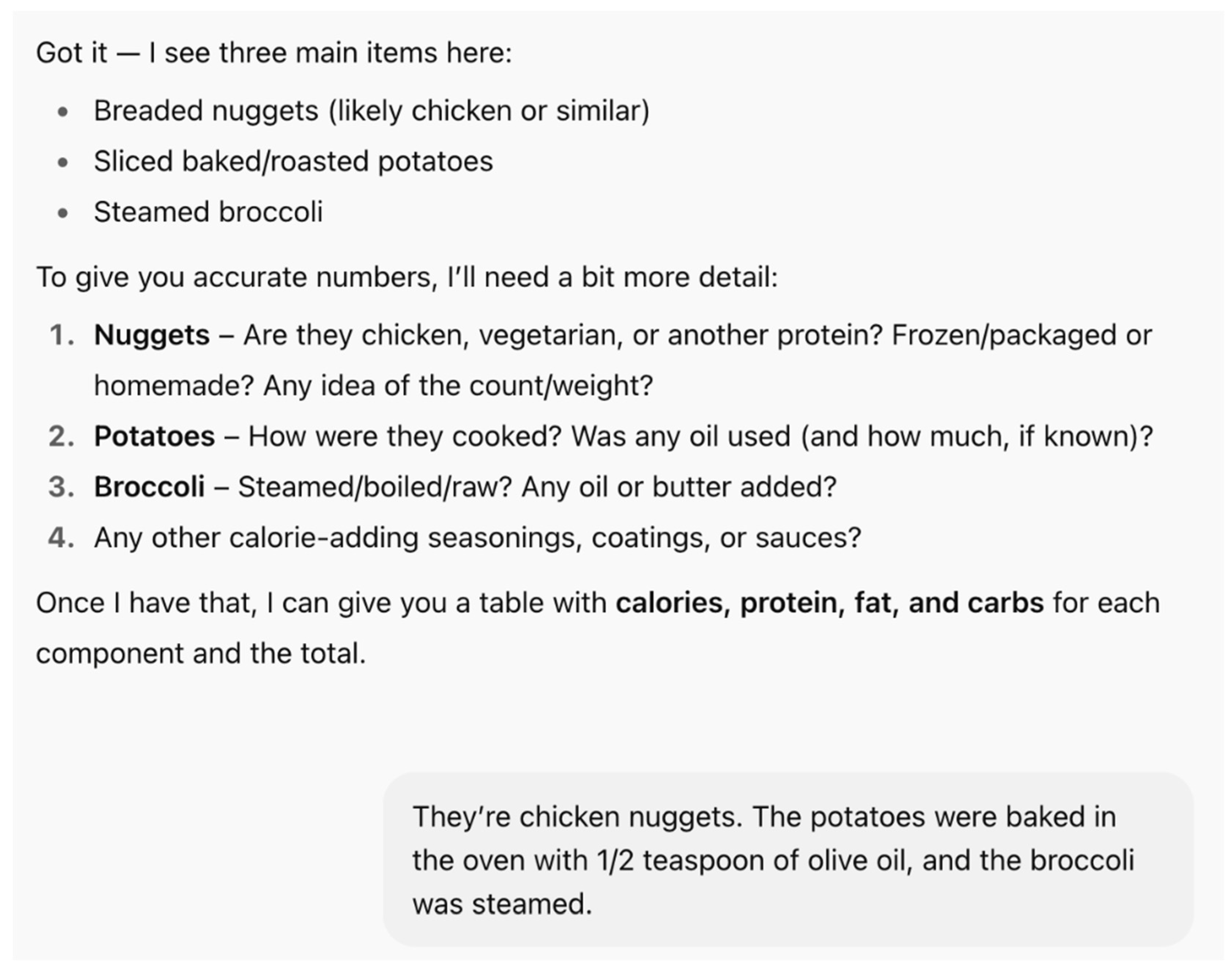Click the bold "Nuggets" heading word
1232x974 pixels.
pos(152,335)
